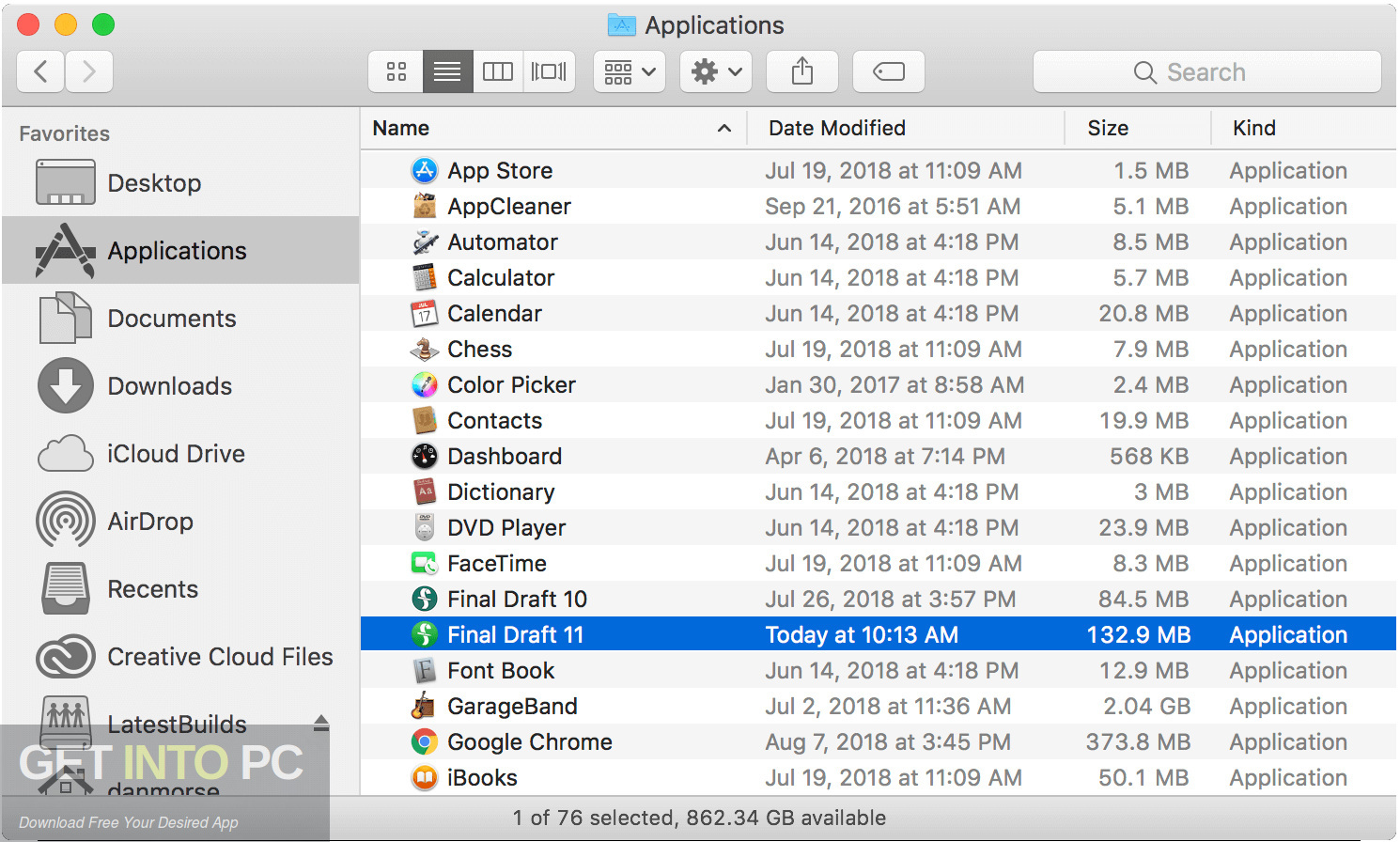This screenshot has width=1400, height=842.
Task: Sort by the Size column
Action: tap(1138, 129)
